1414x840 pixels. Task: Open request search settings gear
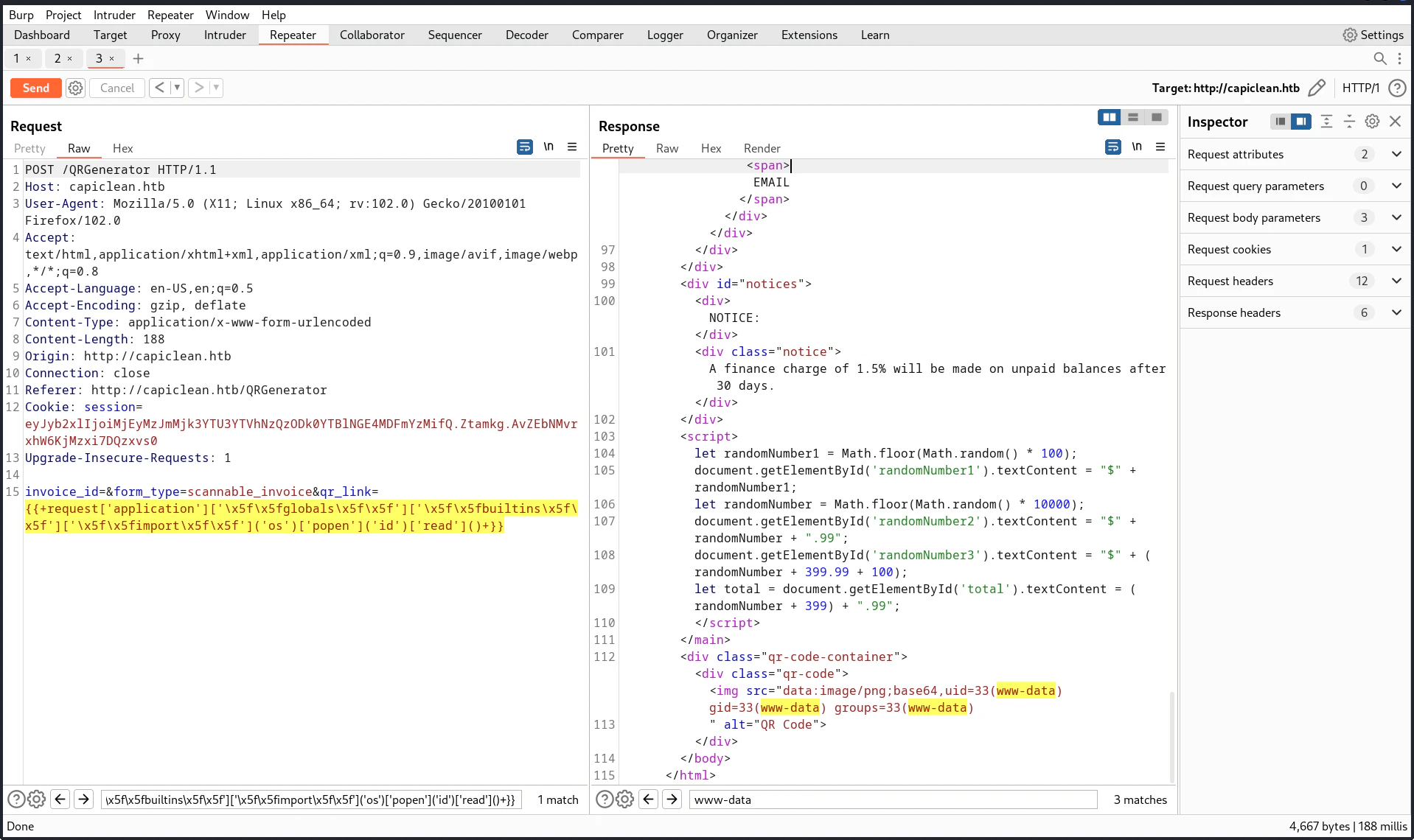tap(36, 799)
